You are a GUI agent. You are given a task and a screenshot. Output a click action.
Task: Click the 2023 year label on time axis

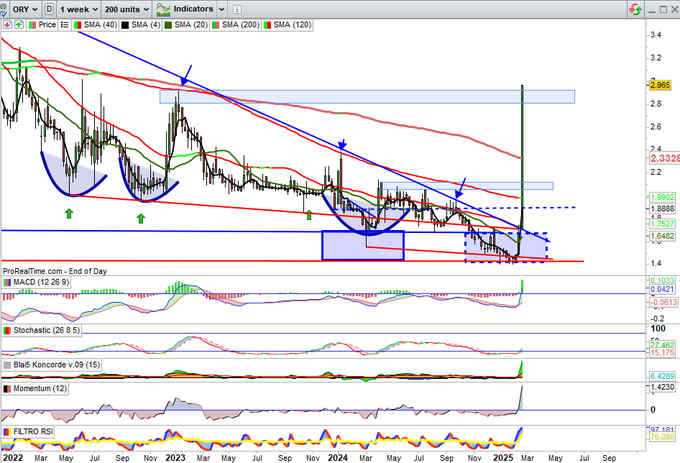[176, 458]
